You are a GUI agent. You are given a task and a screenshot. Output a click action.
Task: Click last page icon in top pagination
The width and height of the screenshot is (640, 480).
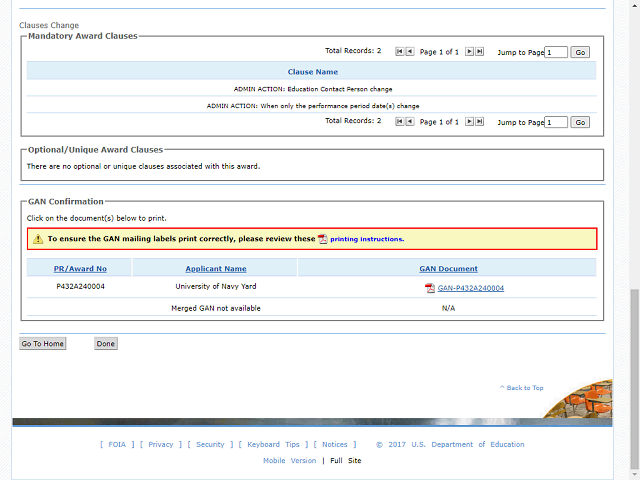tap(479, 51)
